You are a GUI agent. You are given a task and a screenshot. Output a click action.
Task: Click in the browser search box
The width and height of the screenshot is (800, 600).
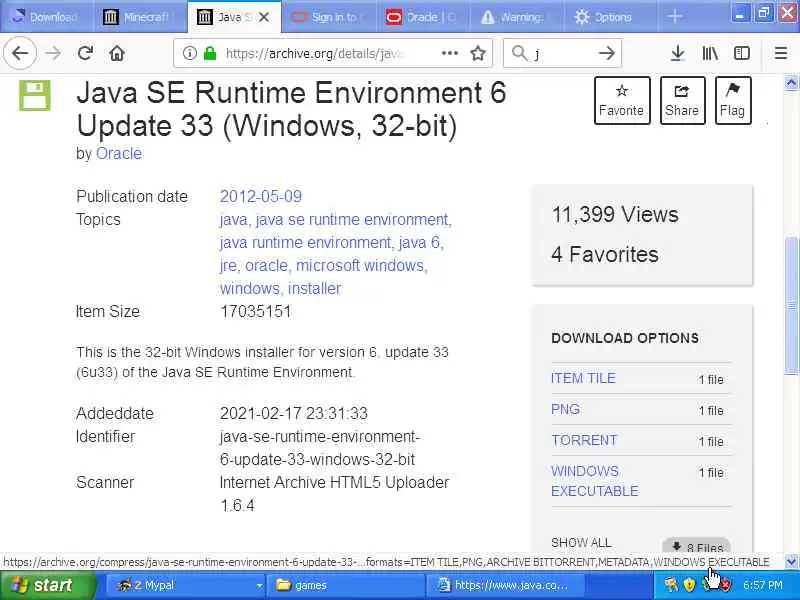coord(562,53)
